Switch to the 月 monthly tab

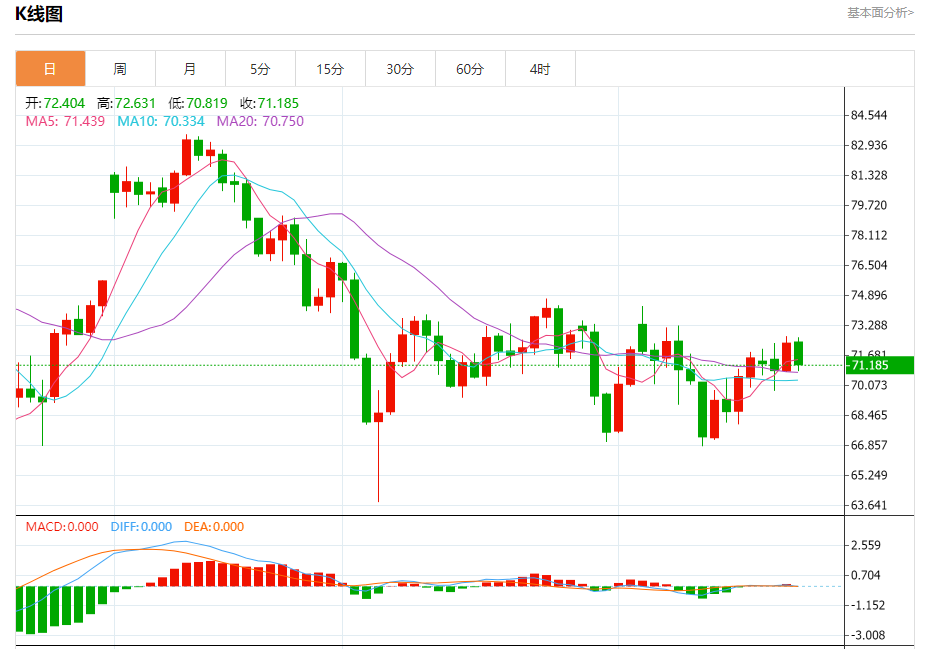[x=190, y=69]
